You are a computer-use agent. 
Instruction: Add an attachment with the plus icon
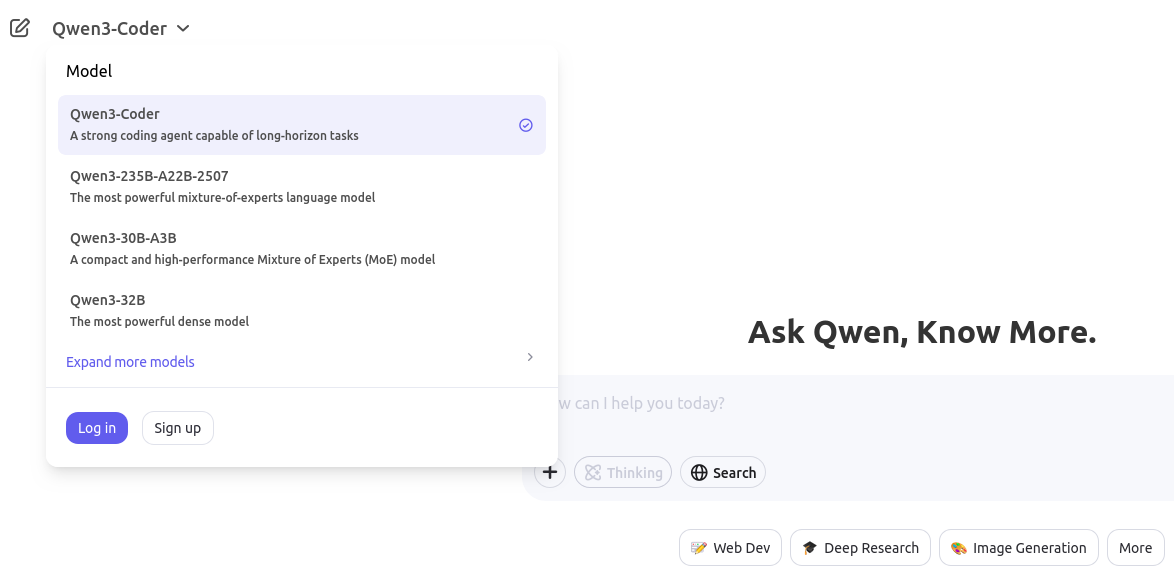(x=550, y=472)
